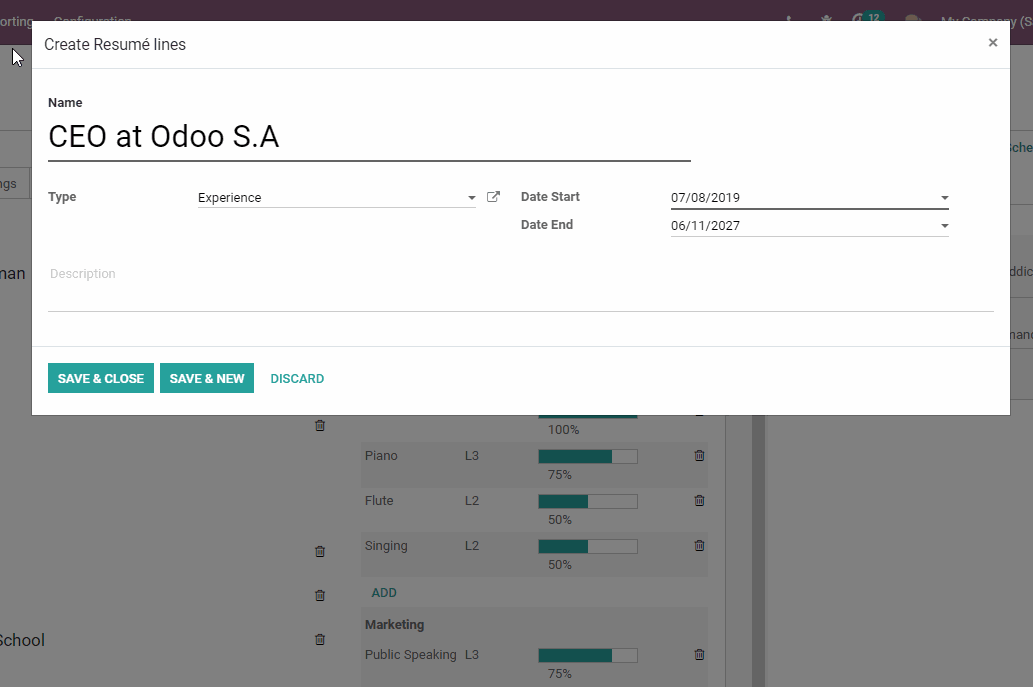Image resolution: width=1033 pixels, height=687 pixels.
Task: Click the Public Speaking 75% progress bar
Action: click(588, 655)
